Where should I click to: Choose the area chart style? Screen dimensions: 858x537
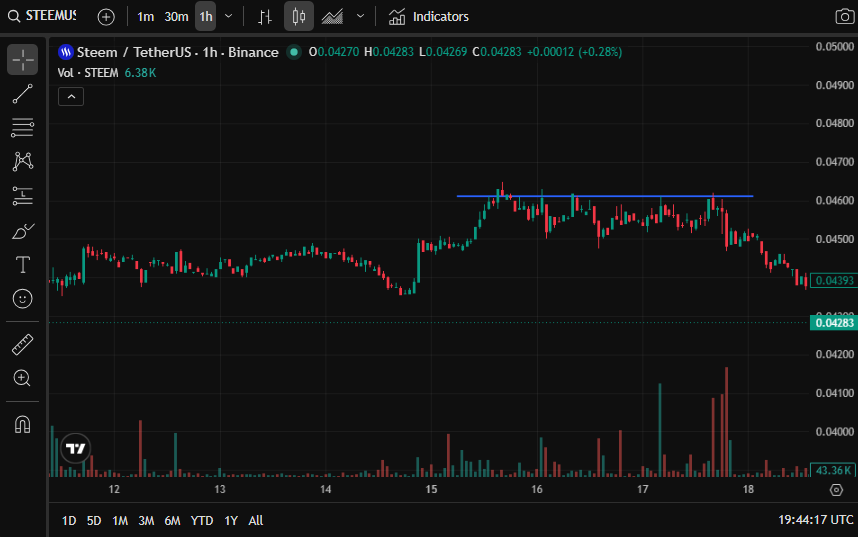tap(332, 17)
